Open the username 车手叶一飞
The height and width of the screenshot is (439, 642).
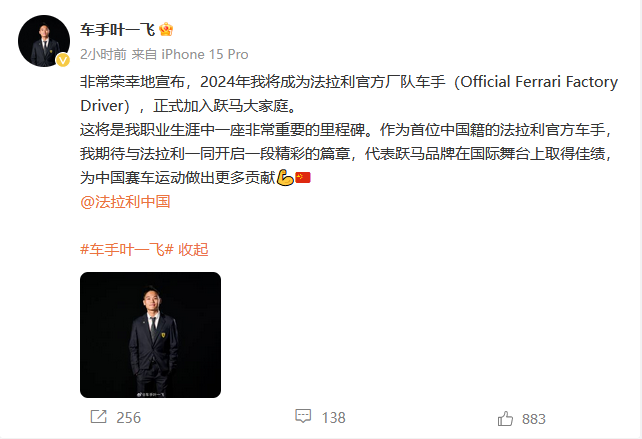coord(117,30)
